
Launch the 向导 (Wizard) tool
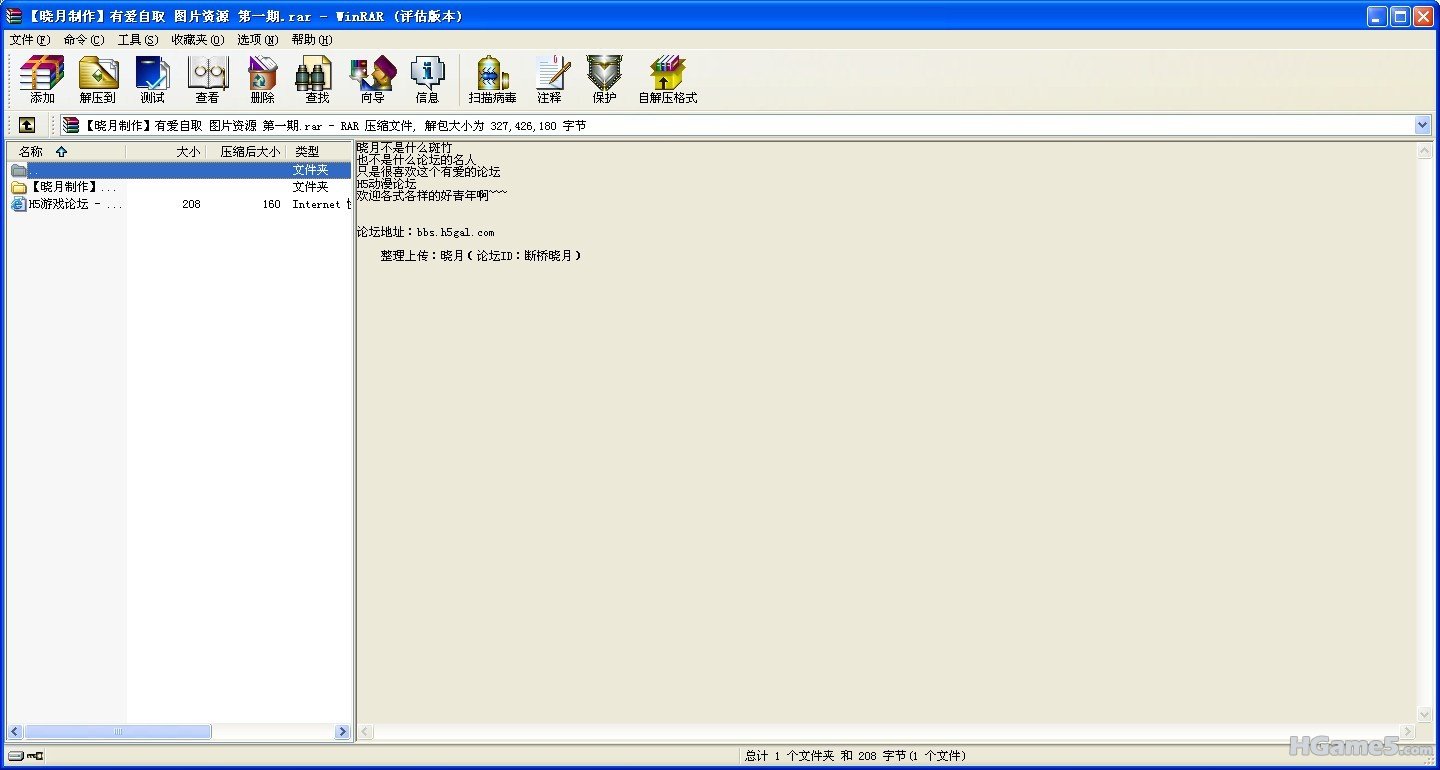372,79
